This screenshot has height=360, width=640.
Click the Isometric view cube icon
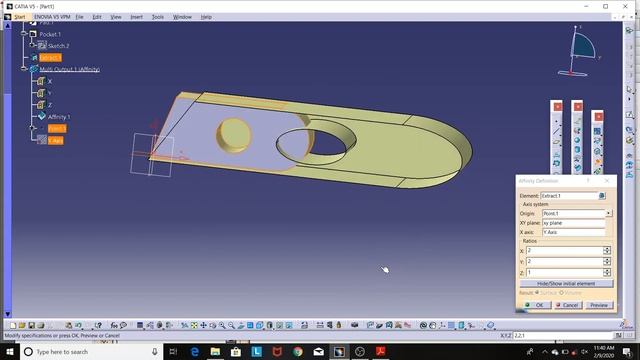click(x=259, y=325)
